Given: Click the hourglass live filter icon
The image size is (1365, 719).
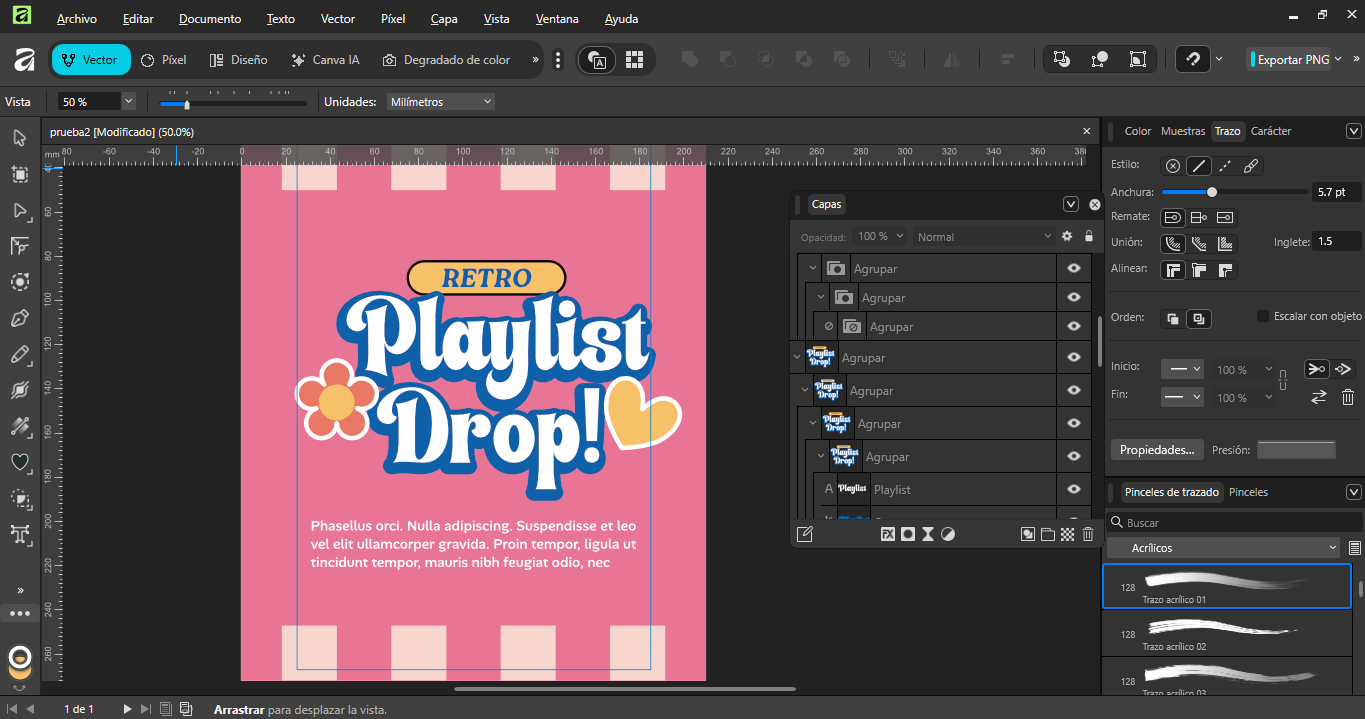Looking at the screenshot, I should coord(927,534).
